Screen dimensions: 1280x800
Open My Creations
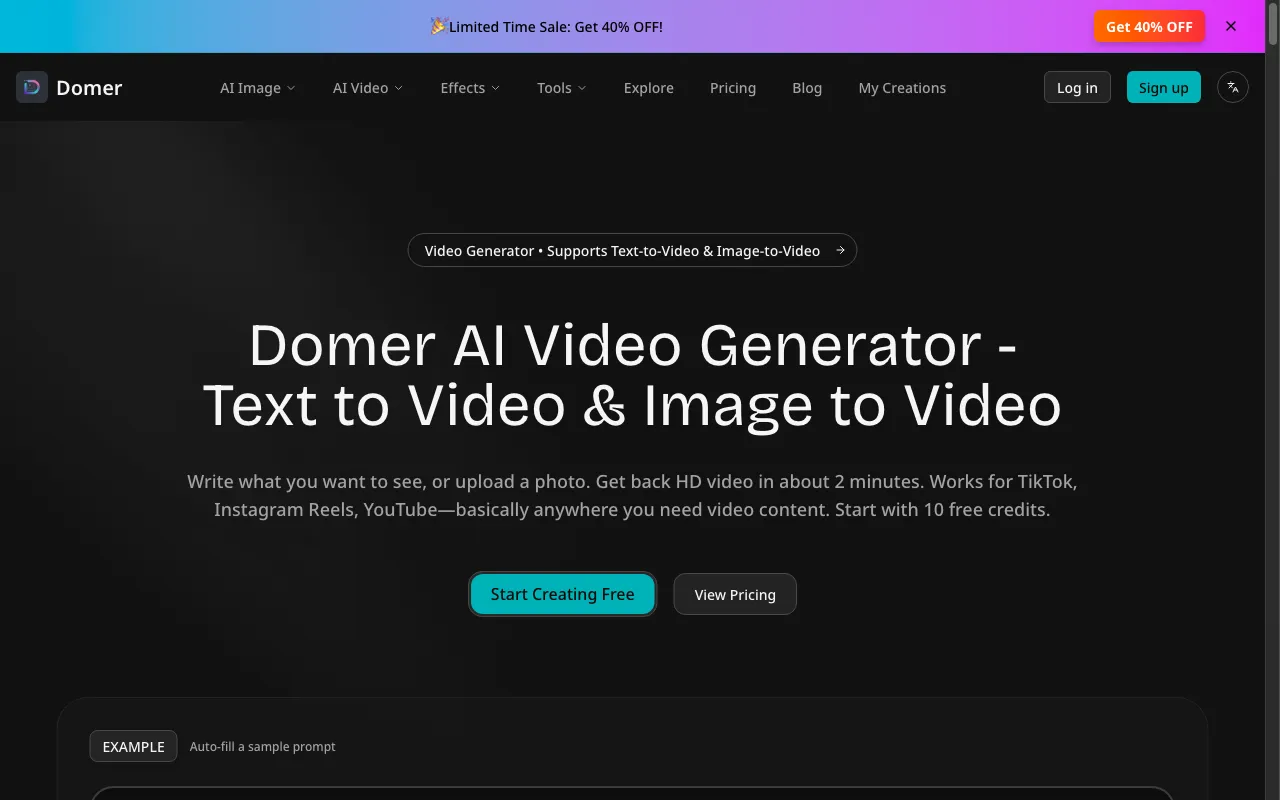tap(902, 88)
